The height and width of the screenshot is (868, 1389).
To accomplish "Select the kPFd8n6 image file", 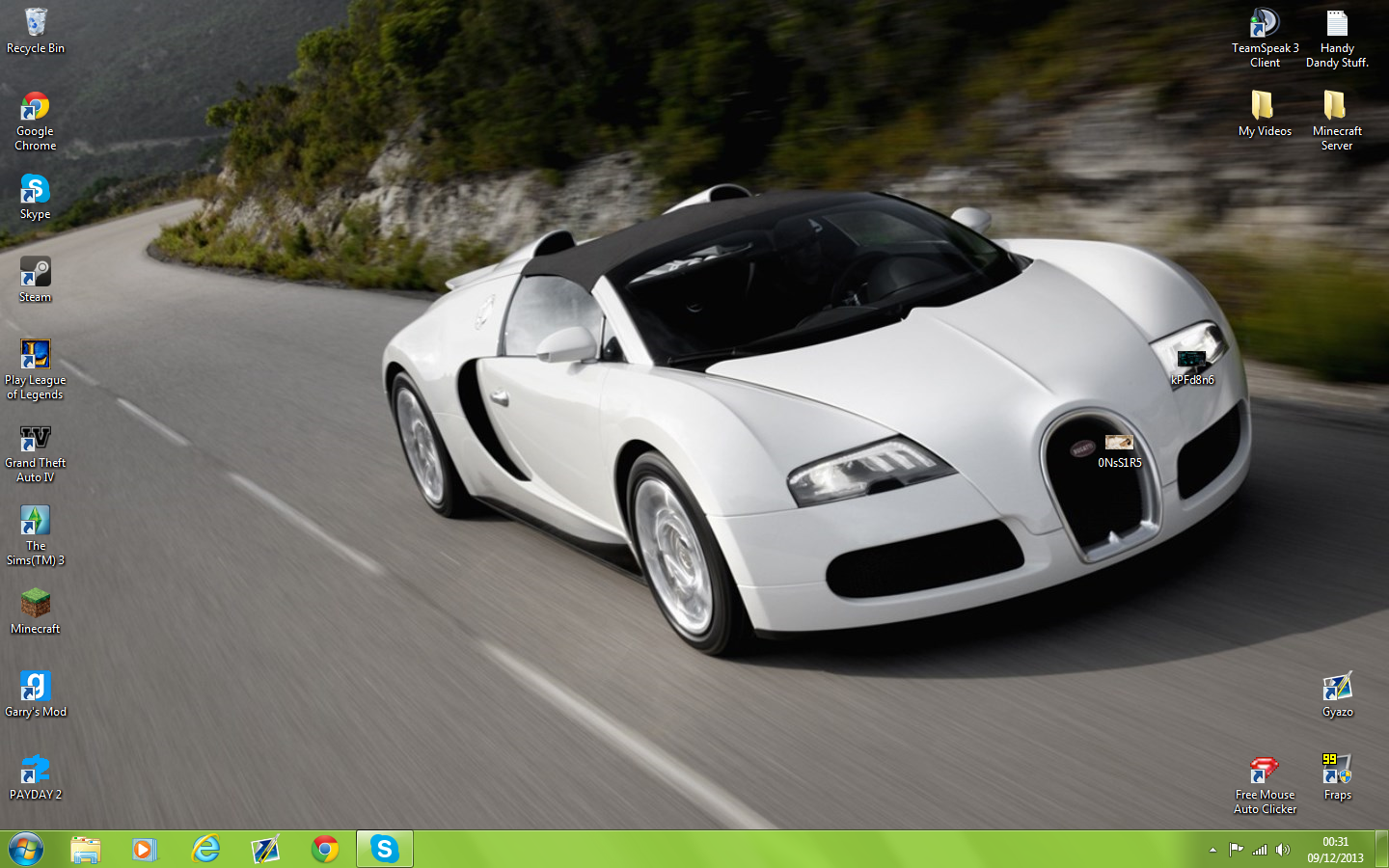I will click(1192, 367).
